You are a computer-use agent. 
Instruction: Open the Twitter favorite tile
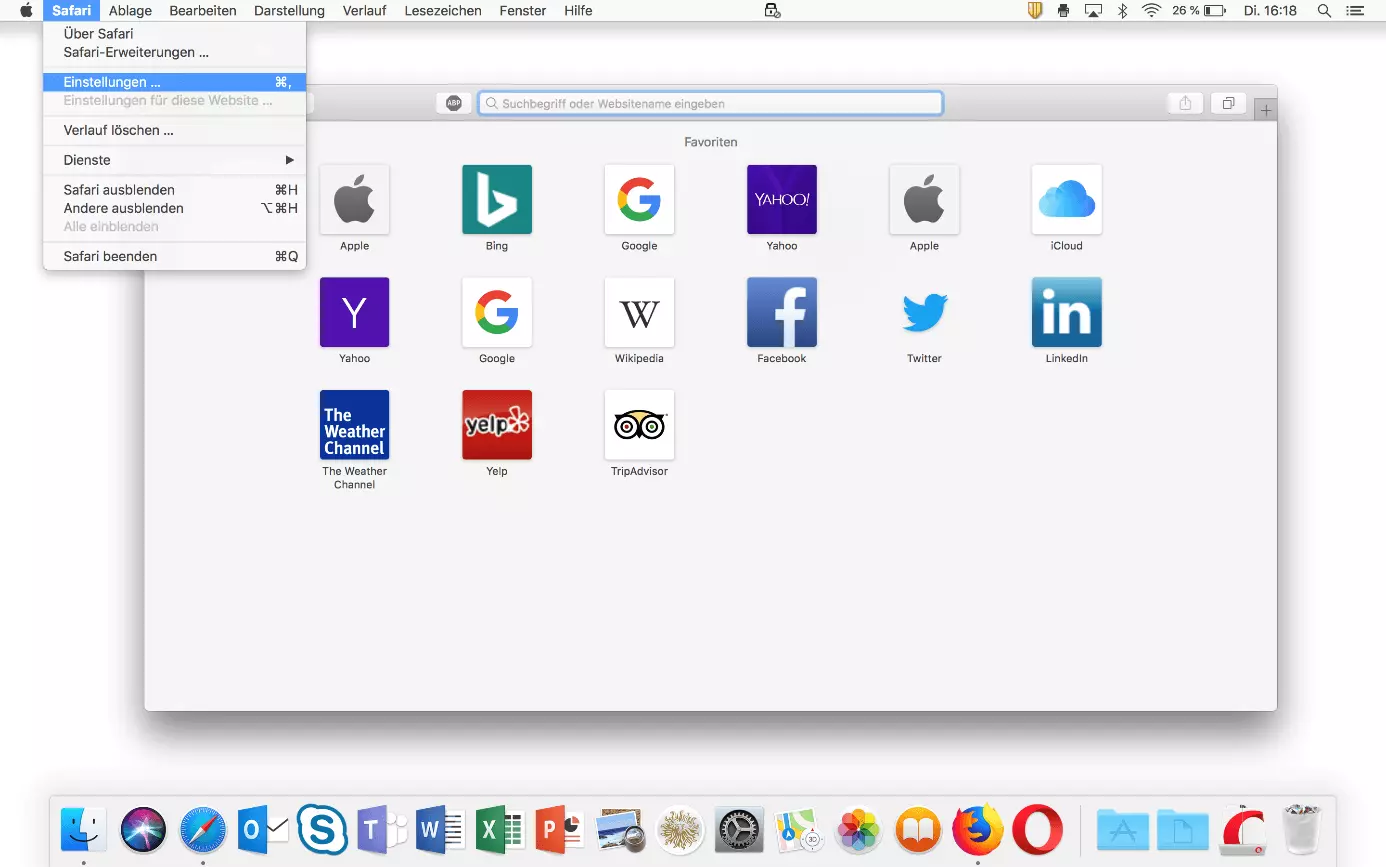pos(924,312)
